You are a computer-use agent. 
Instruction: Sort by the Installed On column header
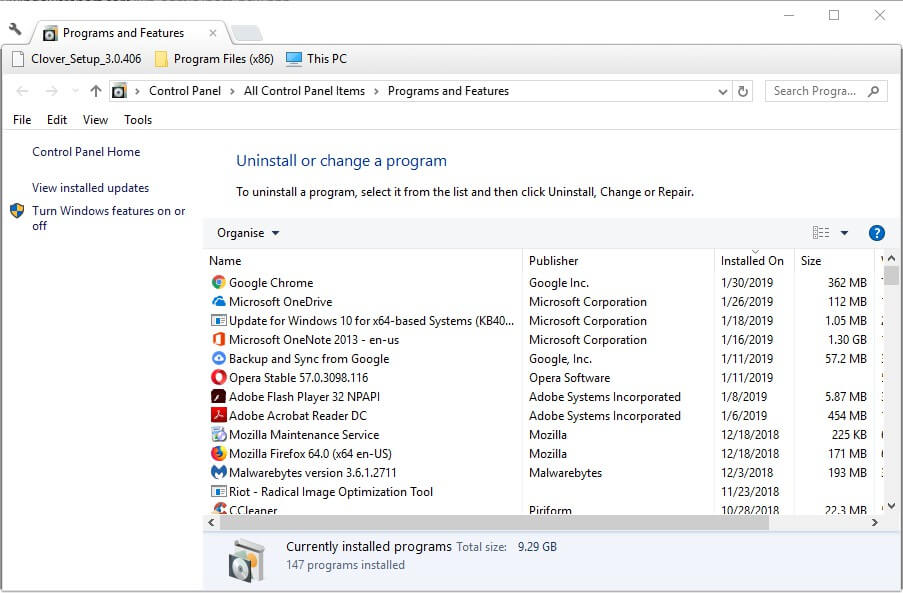coord(754,260)
